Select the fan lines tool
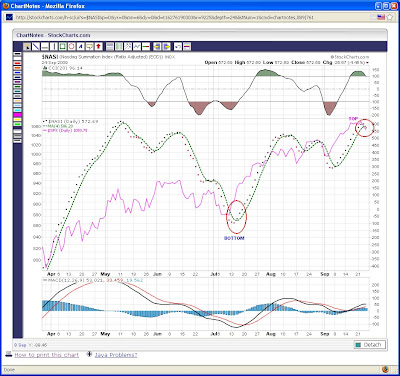 (x=128, y=47)
